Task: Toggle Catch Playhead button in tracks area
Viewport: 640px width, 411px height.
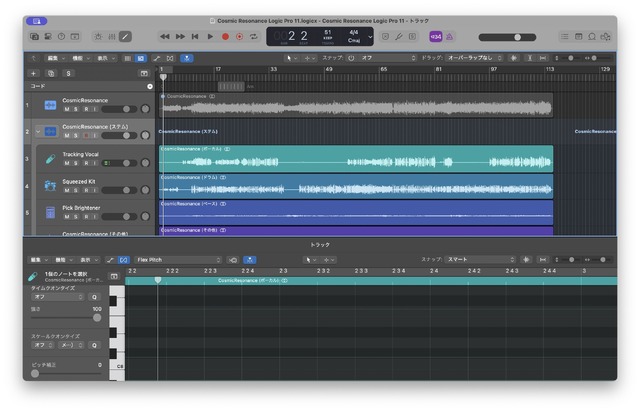Action: (187, 58)
